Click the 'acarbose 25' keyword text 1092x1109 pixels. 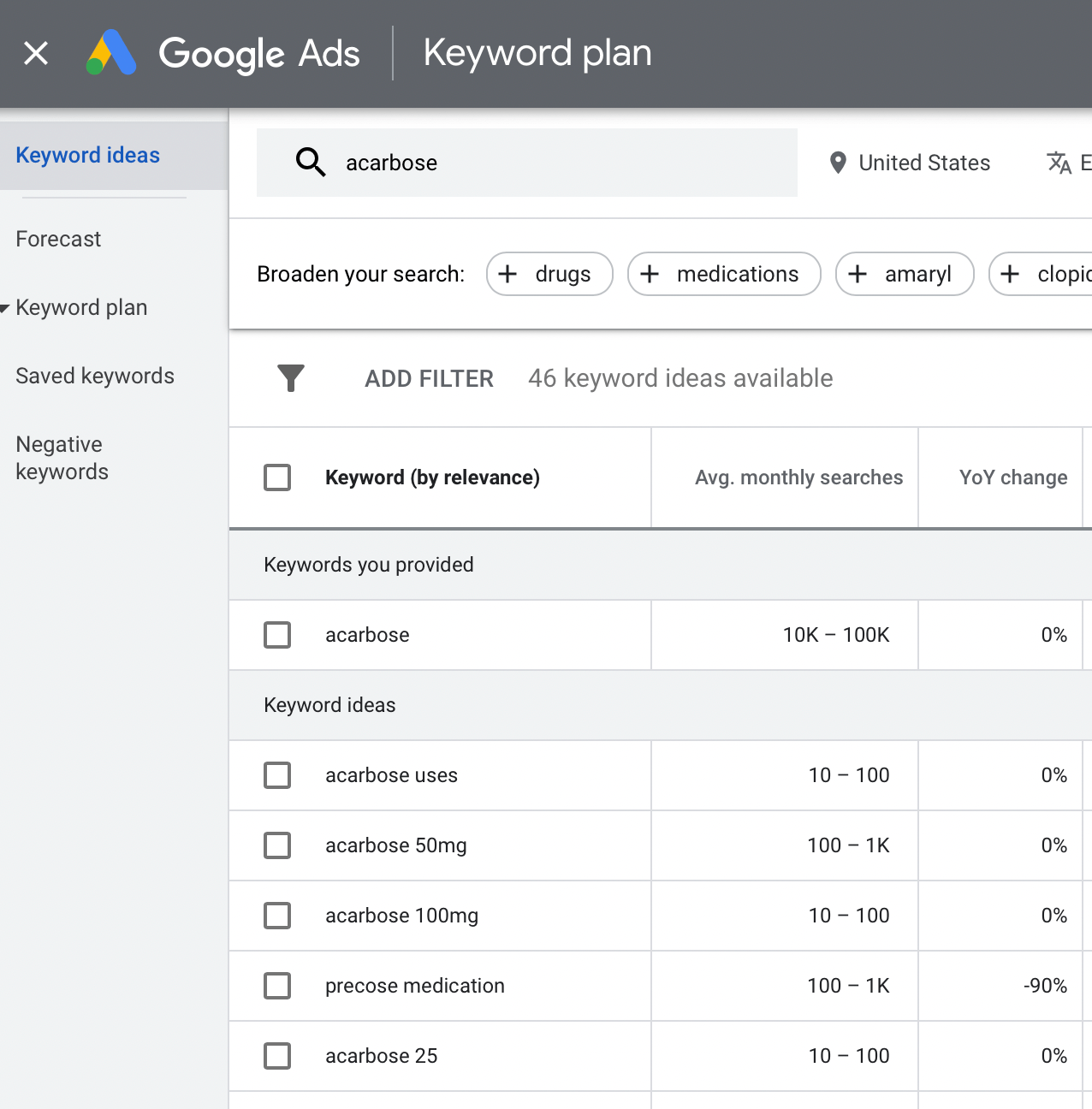[x=381, y=1056]
